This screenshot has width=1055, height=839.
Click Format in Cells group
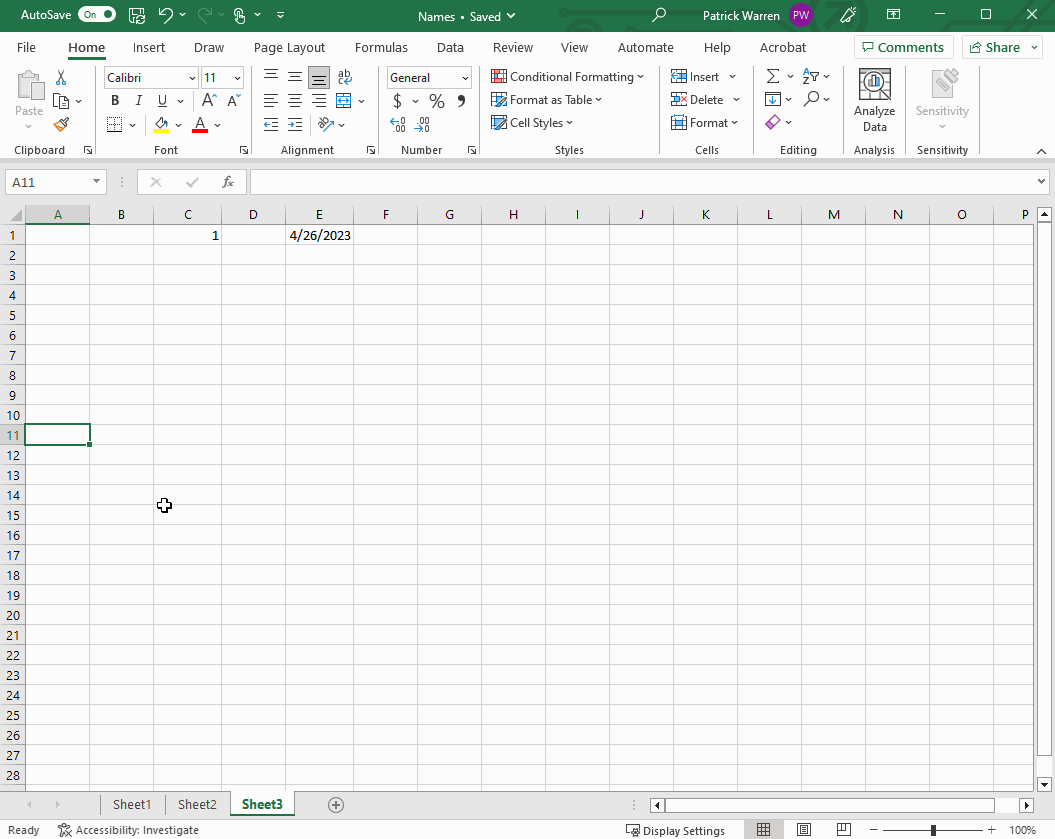coord(704,122)
